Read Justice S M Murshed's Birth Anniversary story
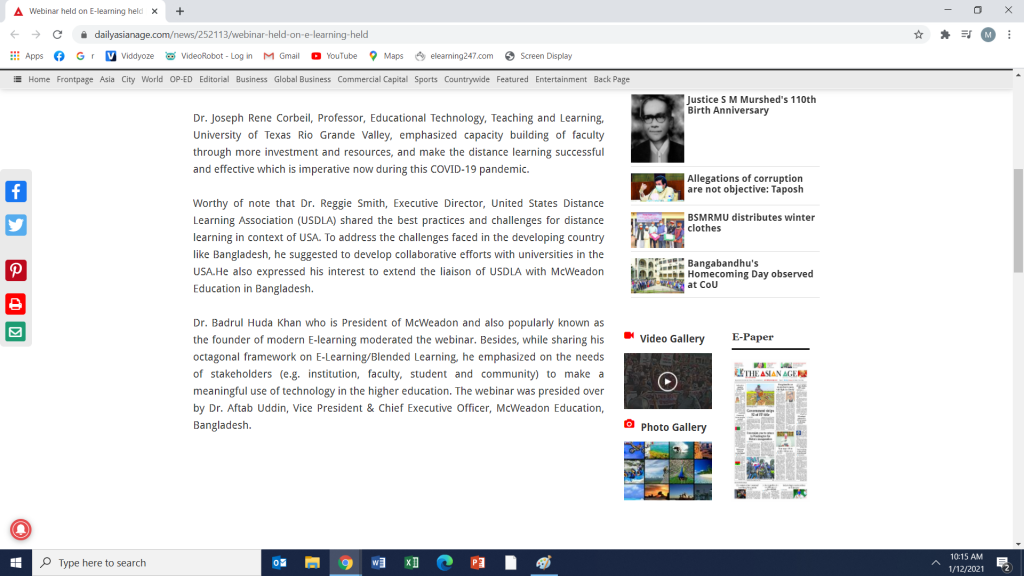Viewport: 1024px width, 576px height. click(x=752, y=105)
